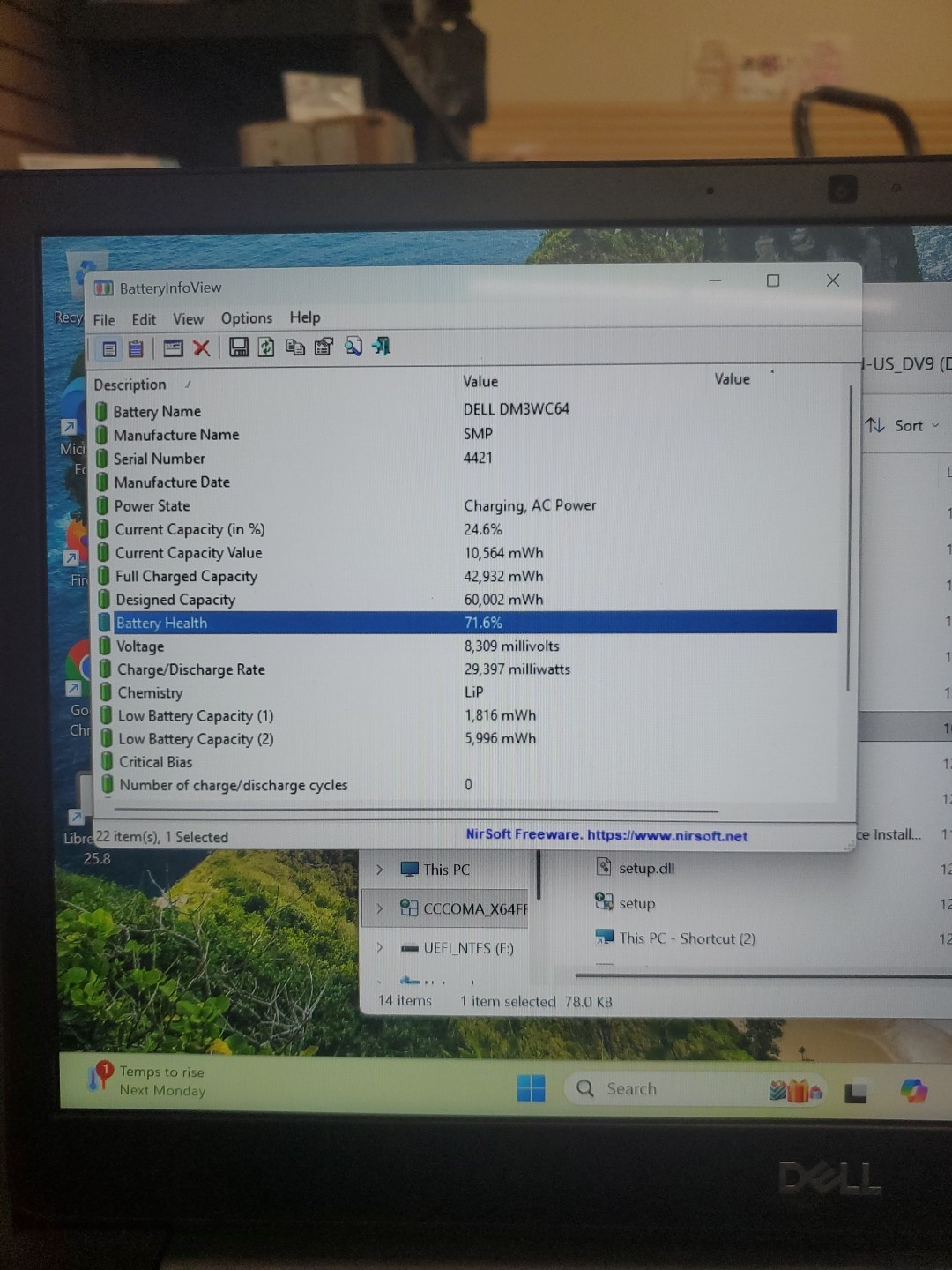
Task: Click the first Value column header
Action: [x=480, y=382]
